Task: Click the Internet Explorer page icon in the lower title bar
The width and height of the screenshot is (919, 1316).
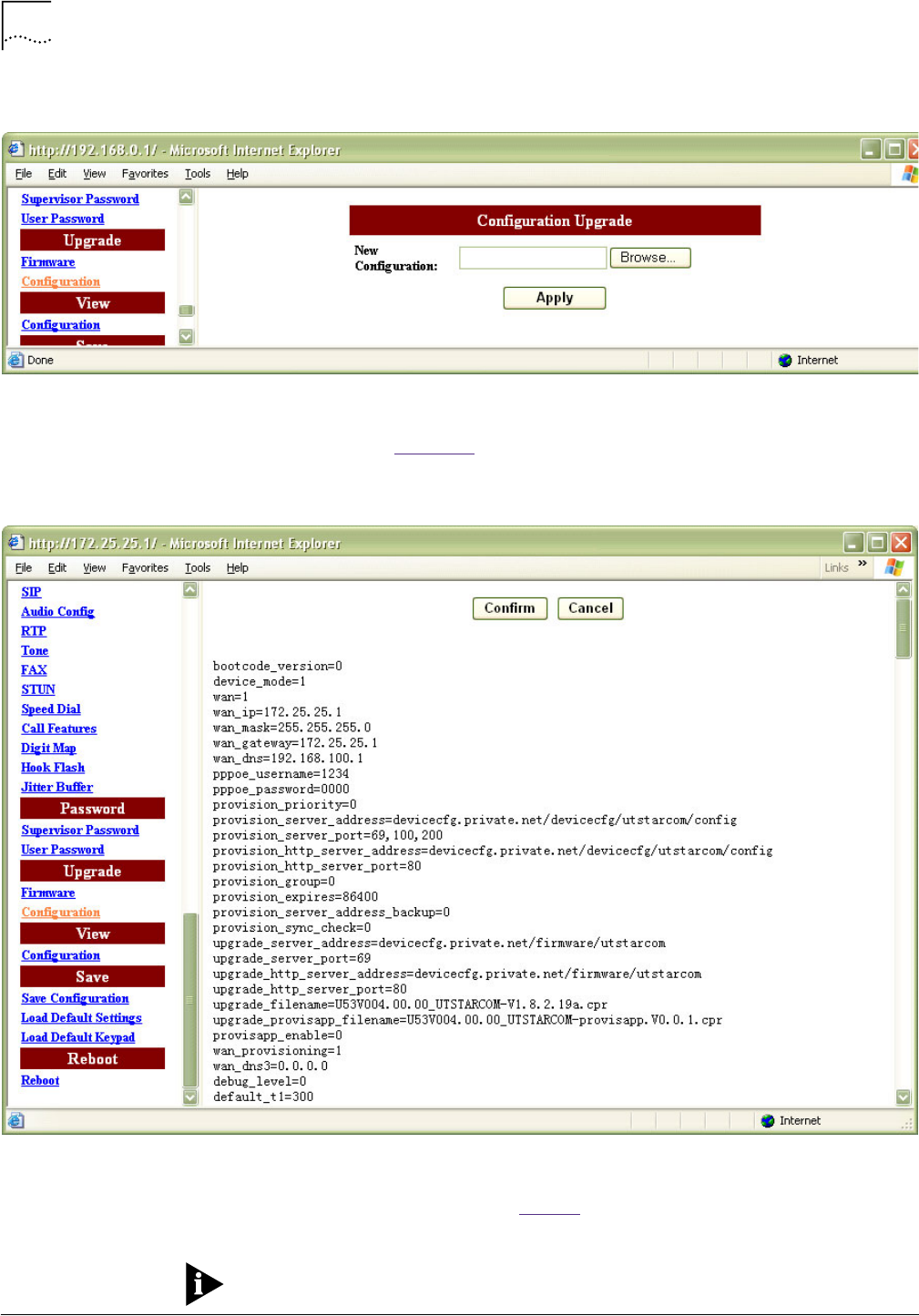Action: [x=15, y=543]
